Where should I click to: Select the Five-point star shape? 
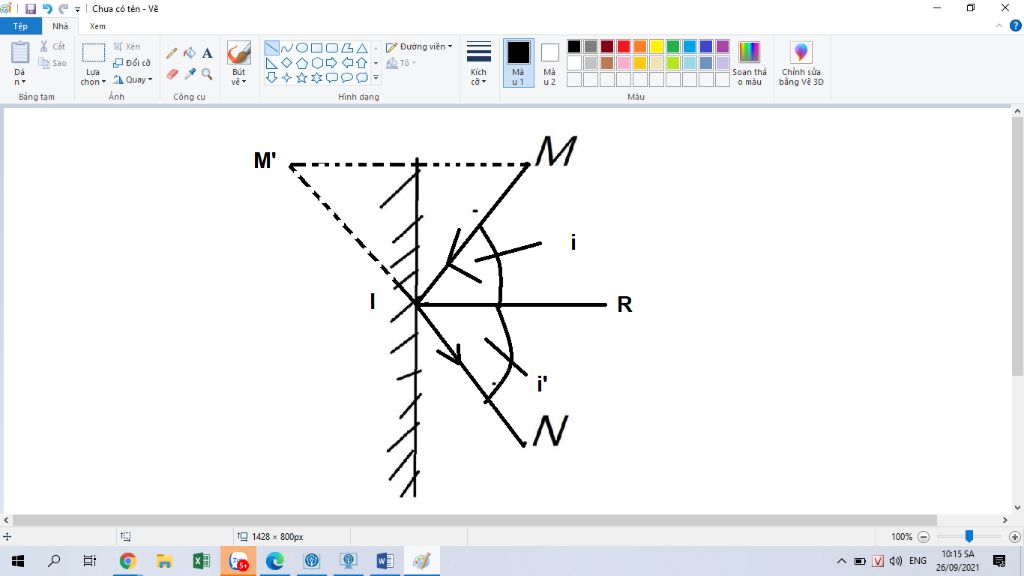tap(302, 78)
